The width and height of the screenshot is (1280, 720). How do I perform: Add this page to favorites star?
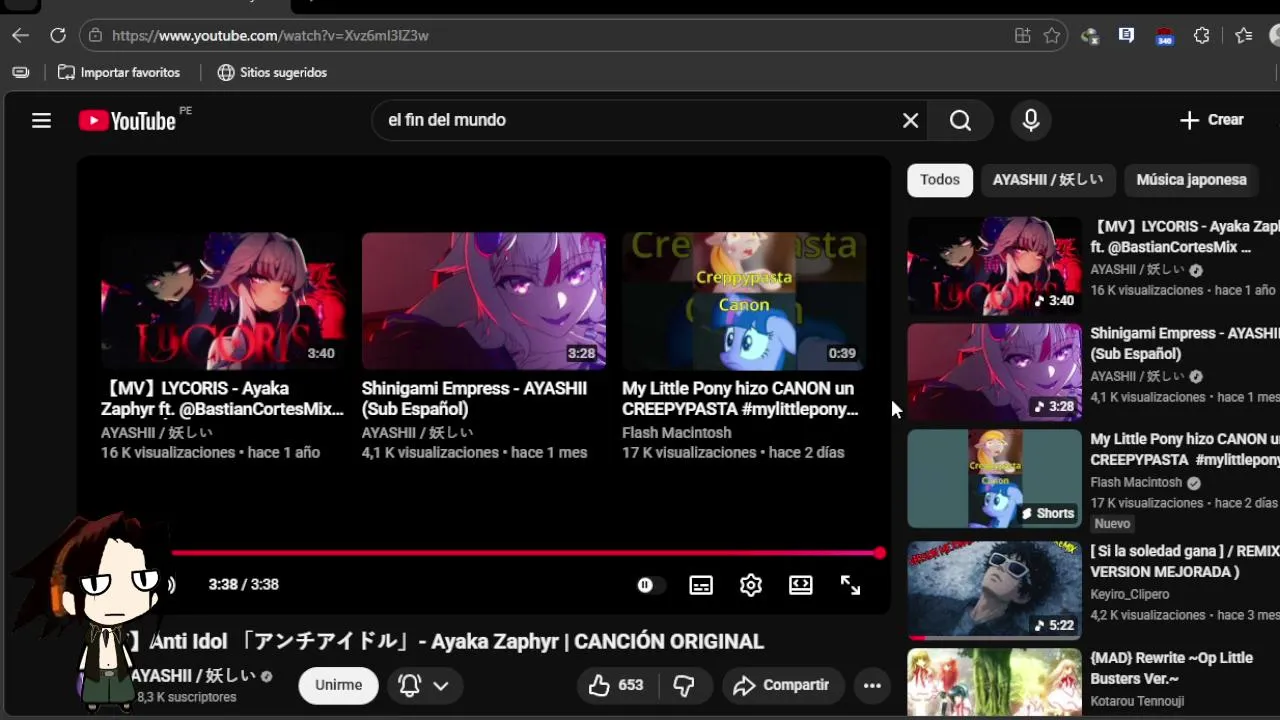click(x=1052, y=36)
